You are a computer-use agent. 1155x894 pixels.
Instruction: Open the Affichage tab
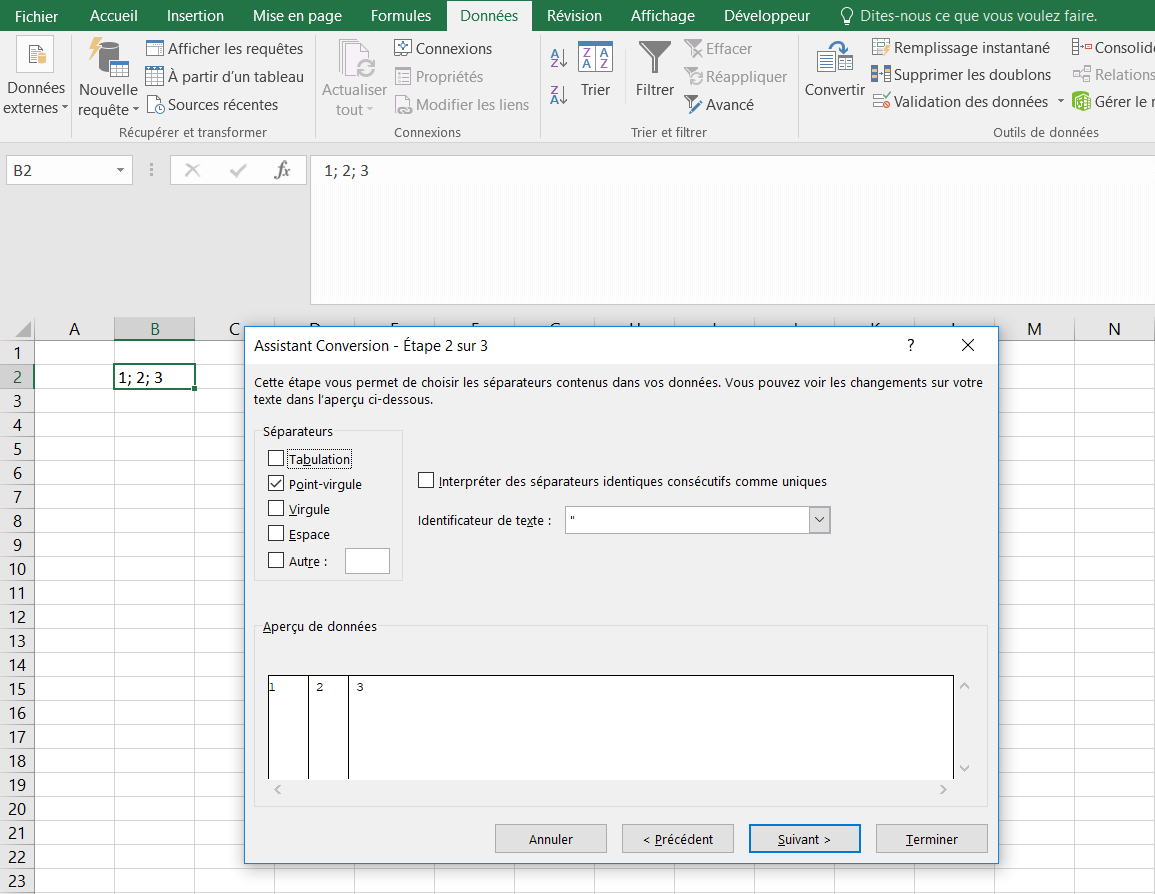tap(662, 15)
